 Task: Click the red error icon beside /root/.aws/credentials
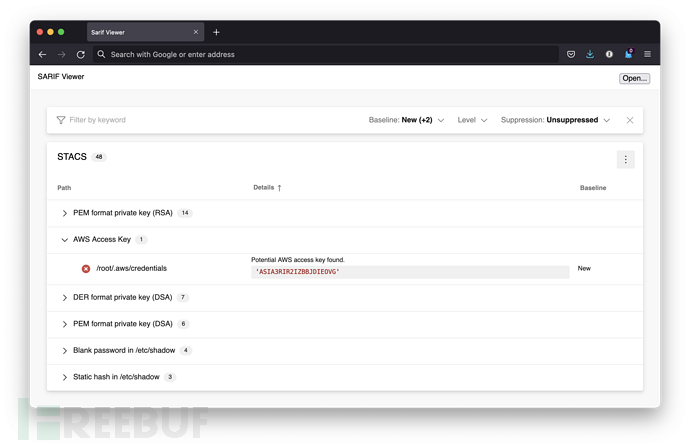pyautogui.click(x=86, y=268)
